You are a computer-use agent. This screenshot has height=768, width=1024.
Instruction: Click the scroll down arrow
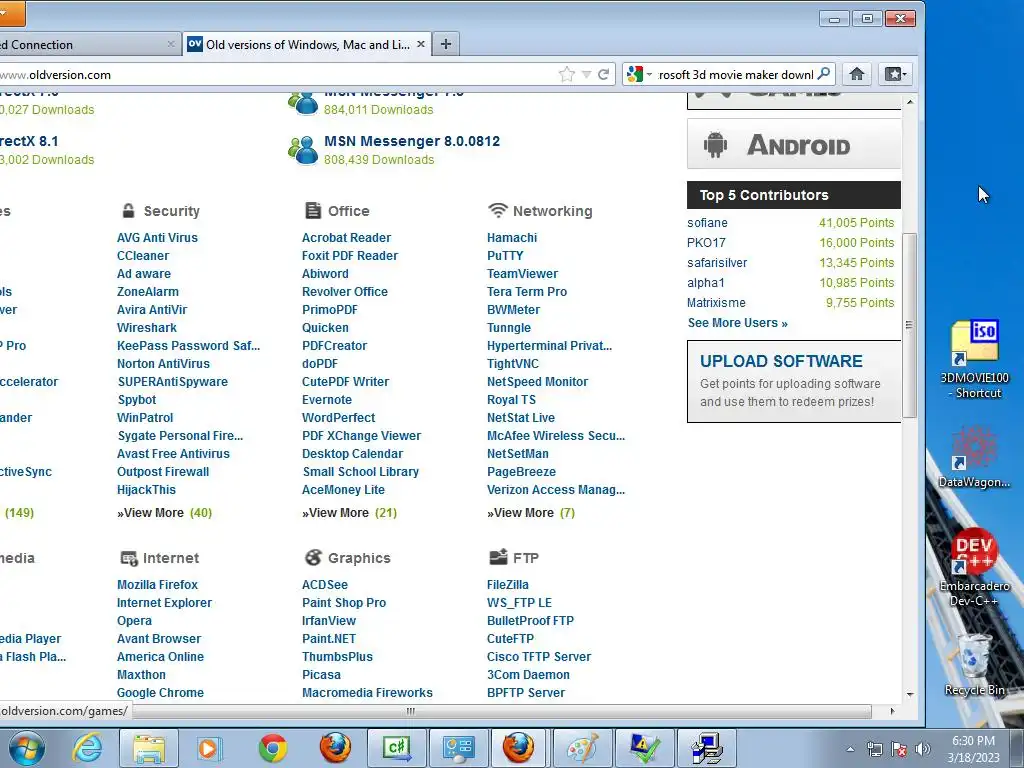point(910,694)
